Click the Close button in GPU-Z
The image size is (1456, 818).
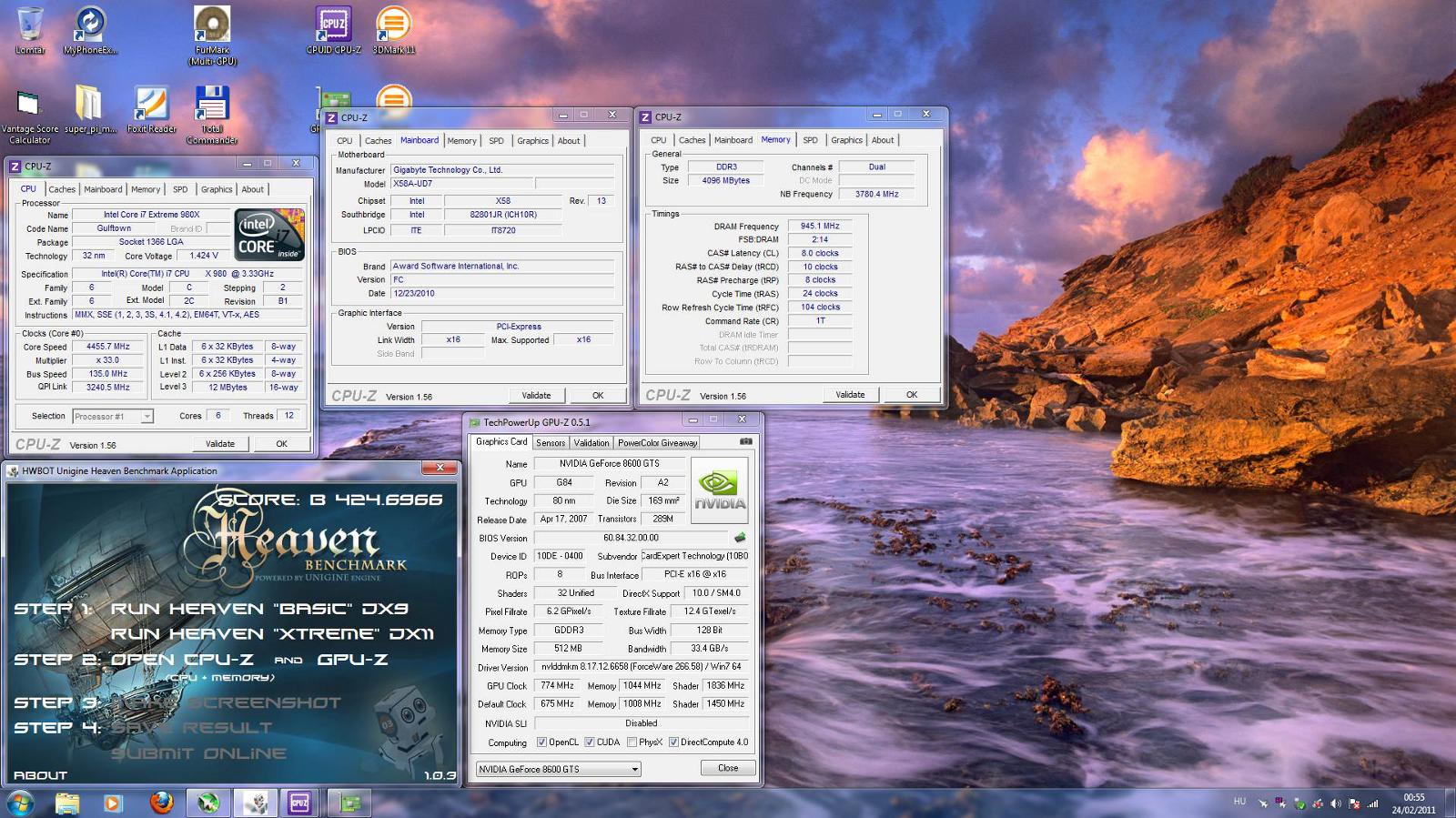pyautogui.click(x=728, y=768)
